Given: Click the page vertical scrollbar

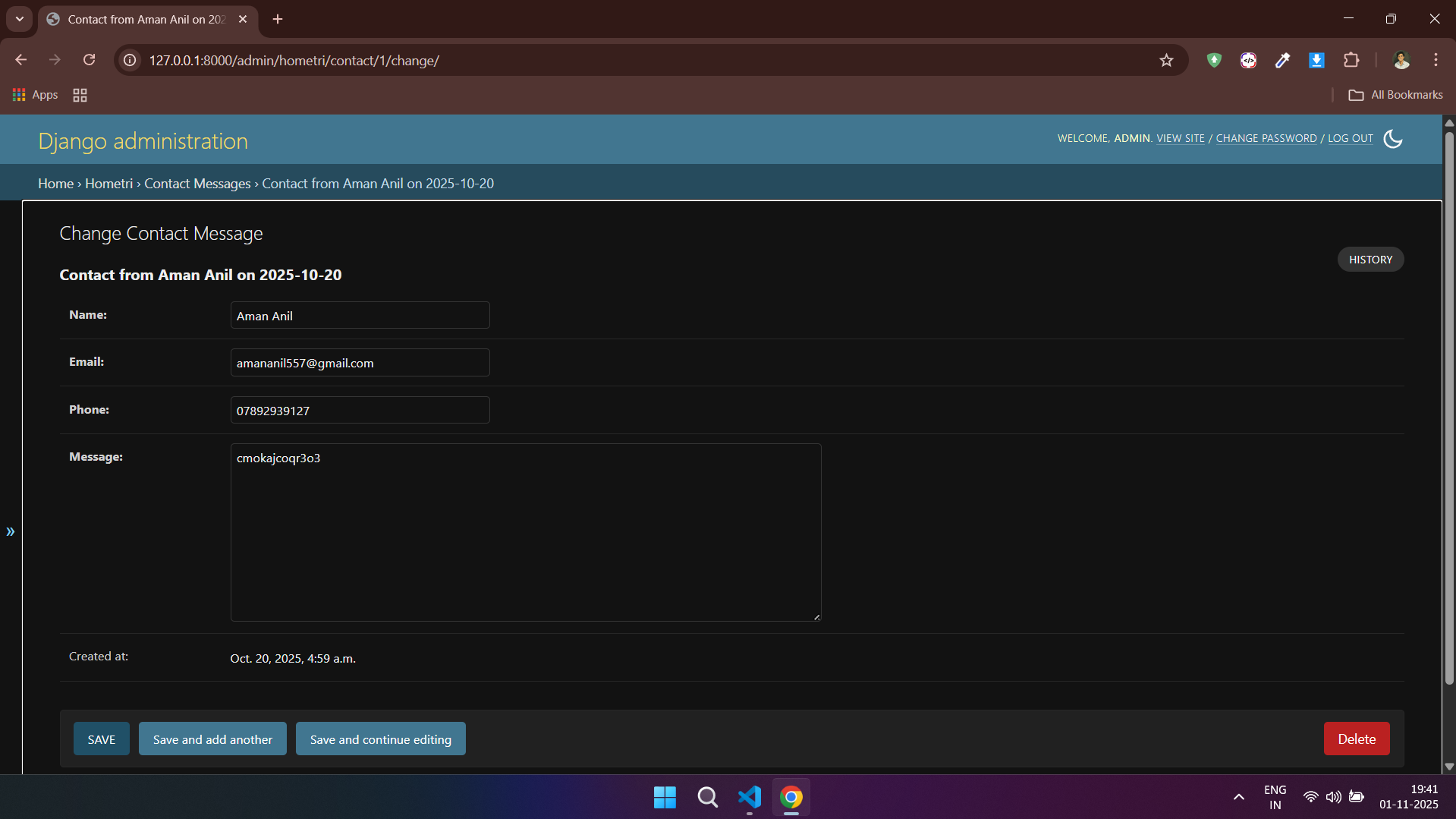Looking at the screenshot, I should 1449,410.
